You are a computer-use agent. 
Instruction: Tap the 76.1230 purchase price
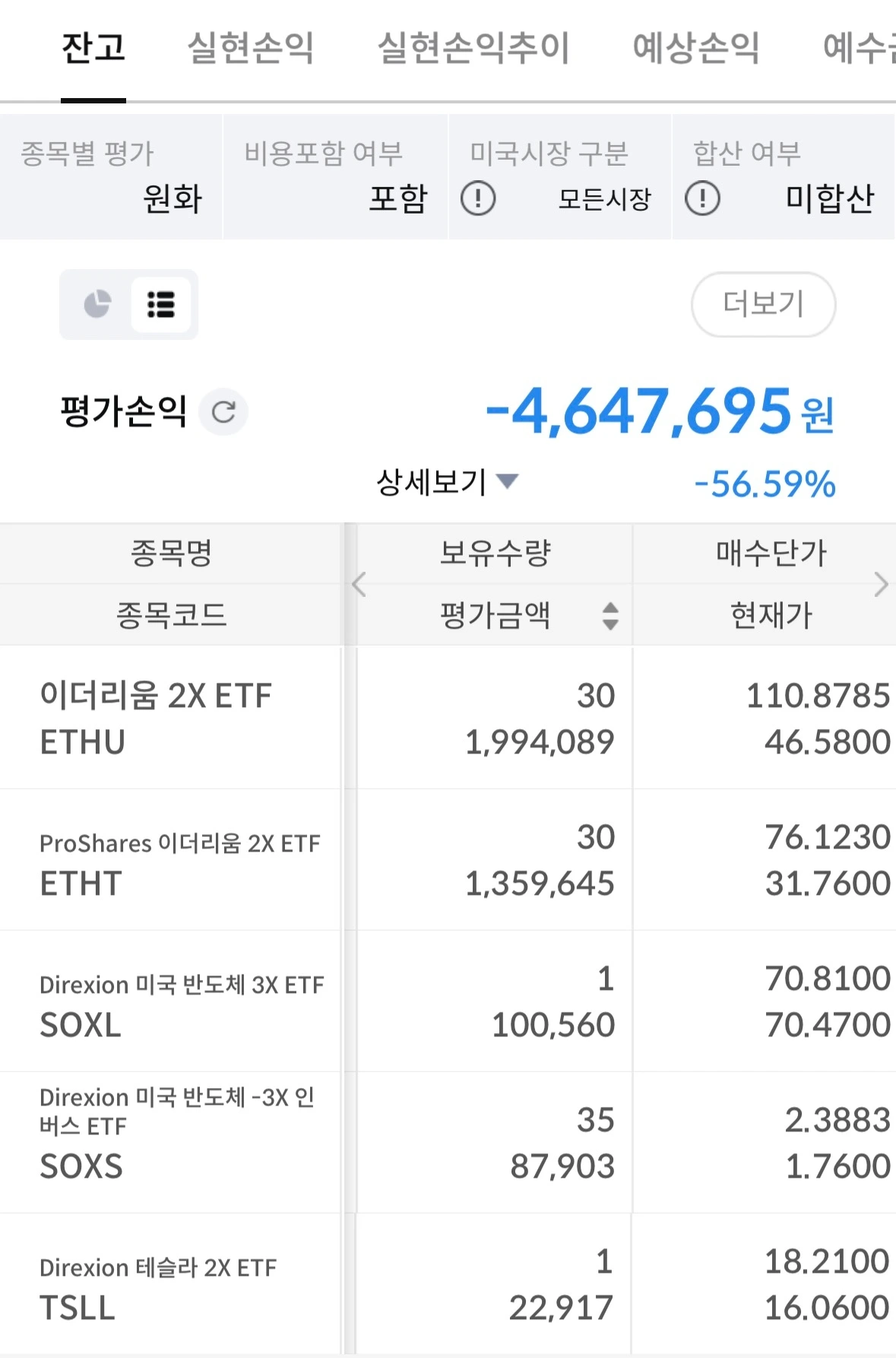pyautogui.click(x=827, y=836)
